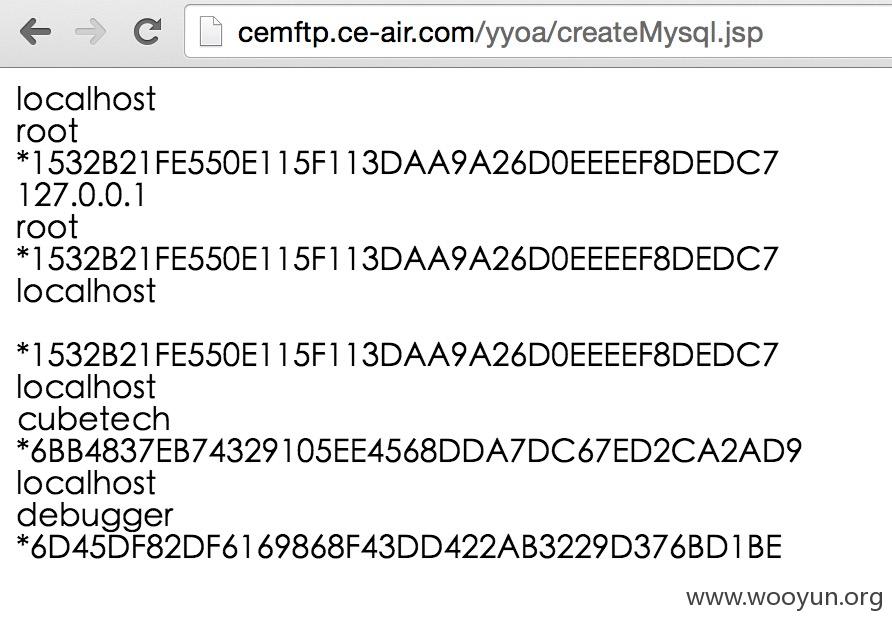Image resolution: width=892 pixels, height=626 pixels.
Task: Click the *6D45DF82DF61 hash line
Action: pos(399,547)
